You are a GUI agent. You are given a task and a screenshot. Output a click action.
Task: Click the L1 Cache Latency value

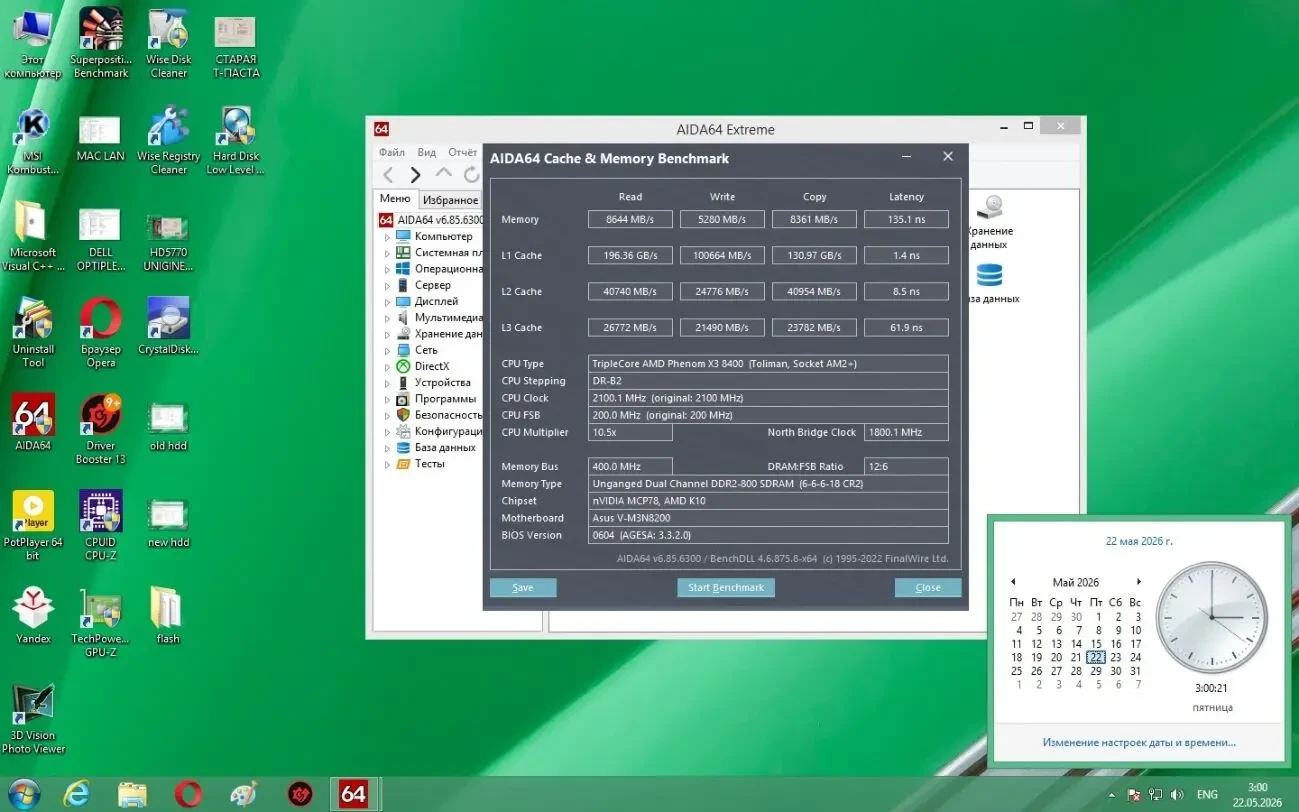pyautogui.click(x=906, y=255)
